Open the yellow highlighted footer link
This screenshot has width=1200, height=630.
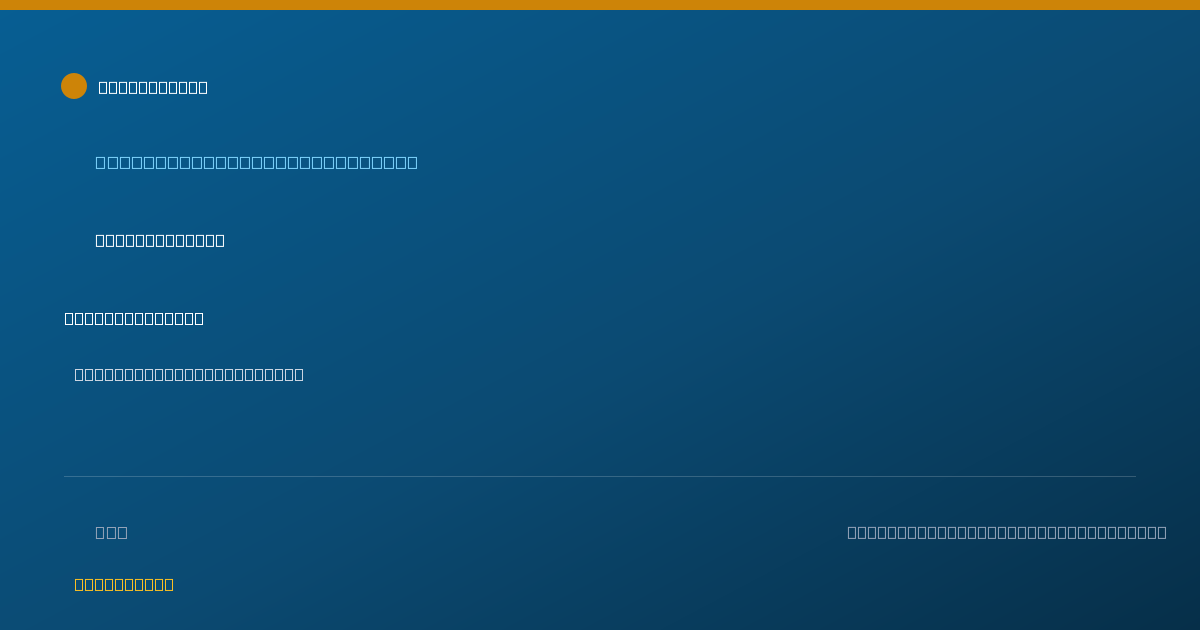click(124, 584)
